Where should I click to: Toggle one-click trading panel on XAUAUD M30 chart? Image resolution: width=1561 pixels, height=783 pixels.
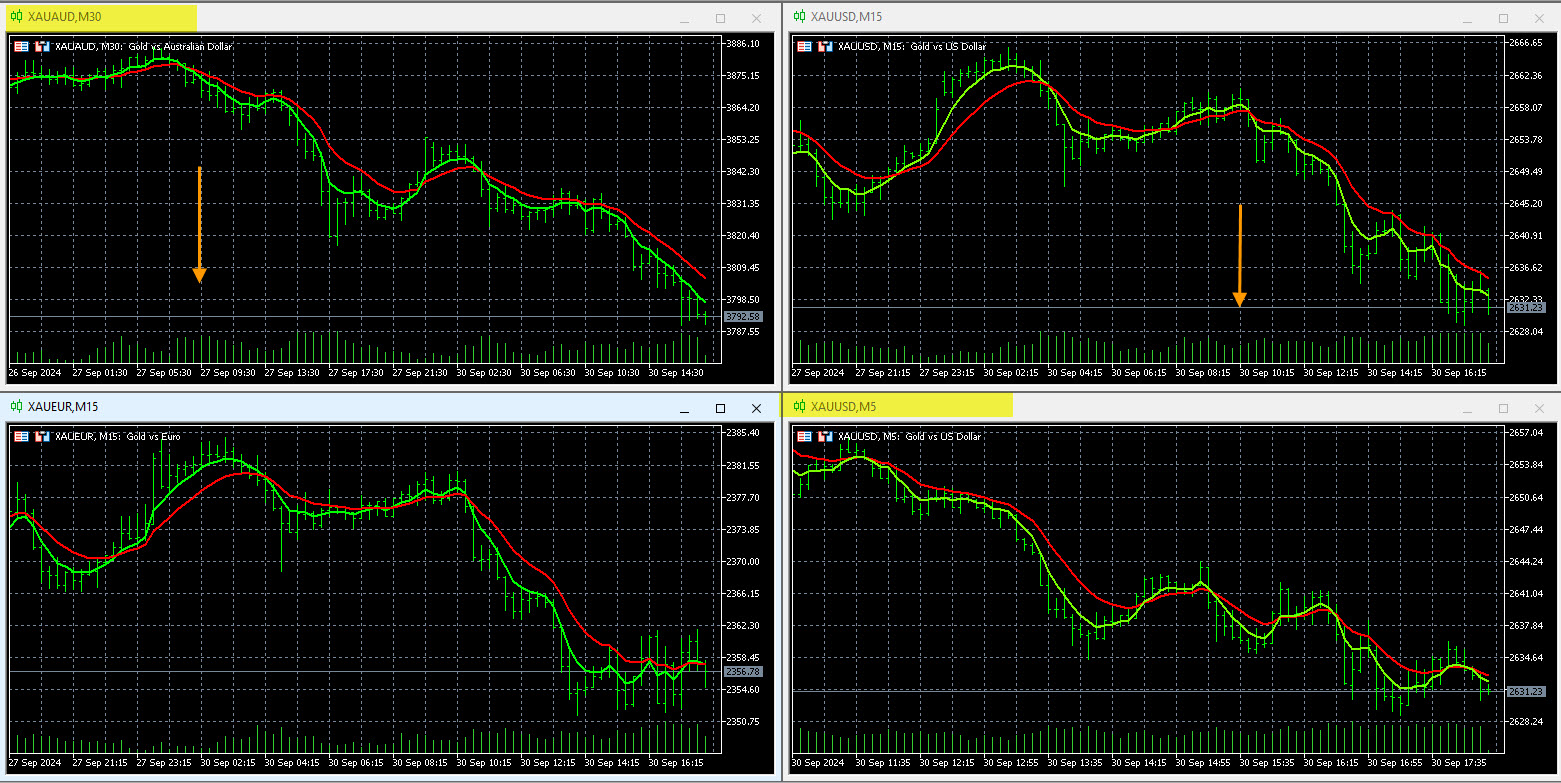pos(21,46)
